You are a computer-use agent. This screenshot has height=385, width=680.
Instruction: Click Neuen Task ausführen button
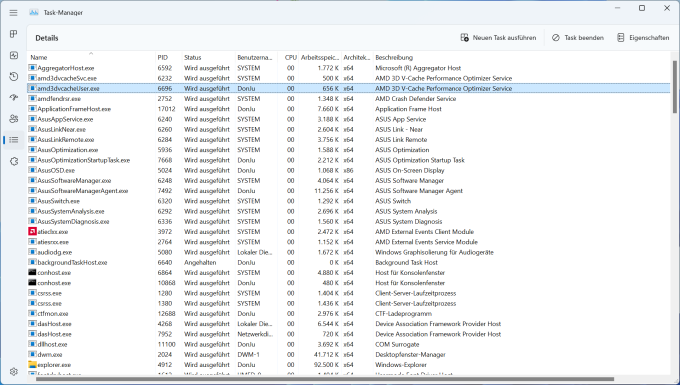498,38
